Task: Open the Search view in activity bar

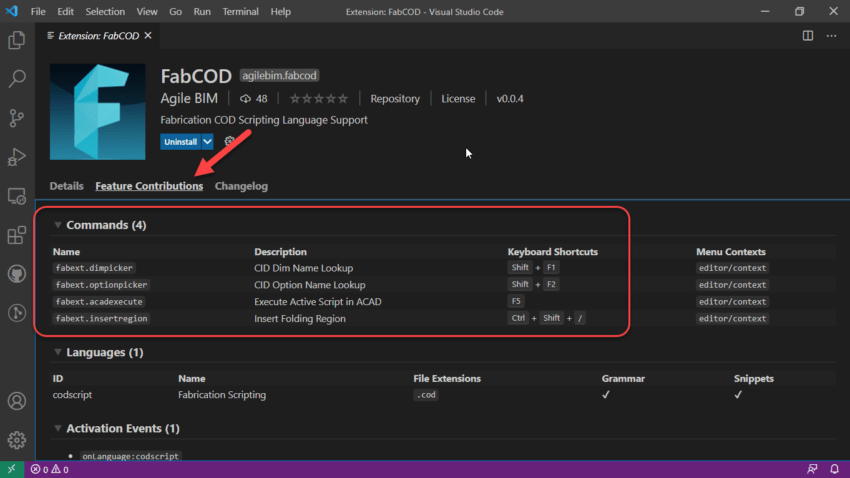Action: (x=17, y=79)
